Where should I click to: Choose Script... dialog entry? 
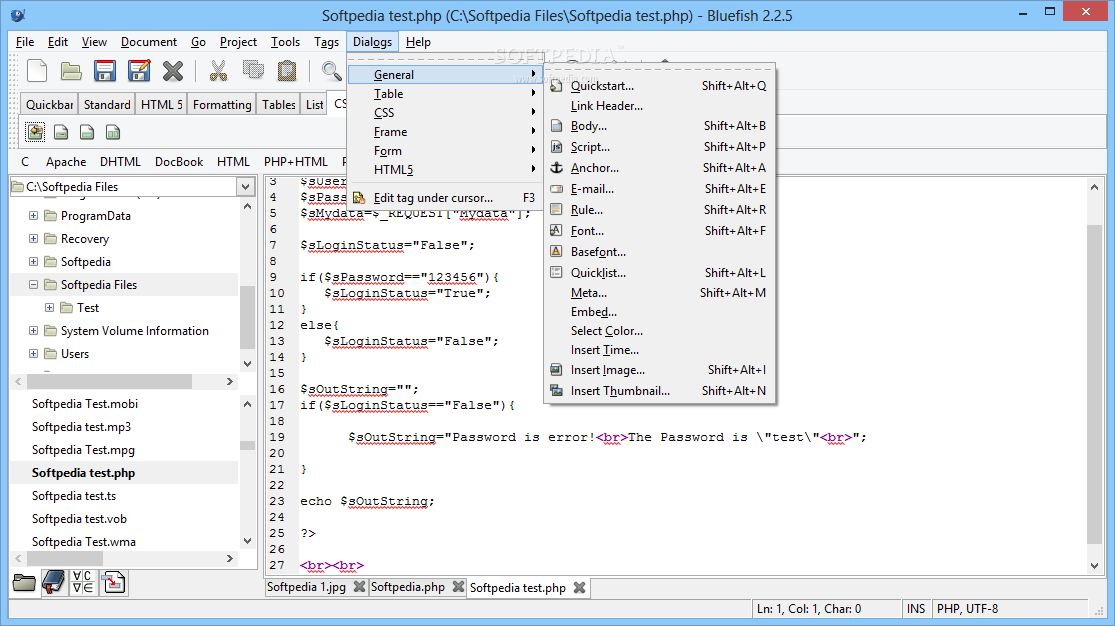(659, 147)
